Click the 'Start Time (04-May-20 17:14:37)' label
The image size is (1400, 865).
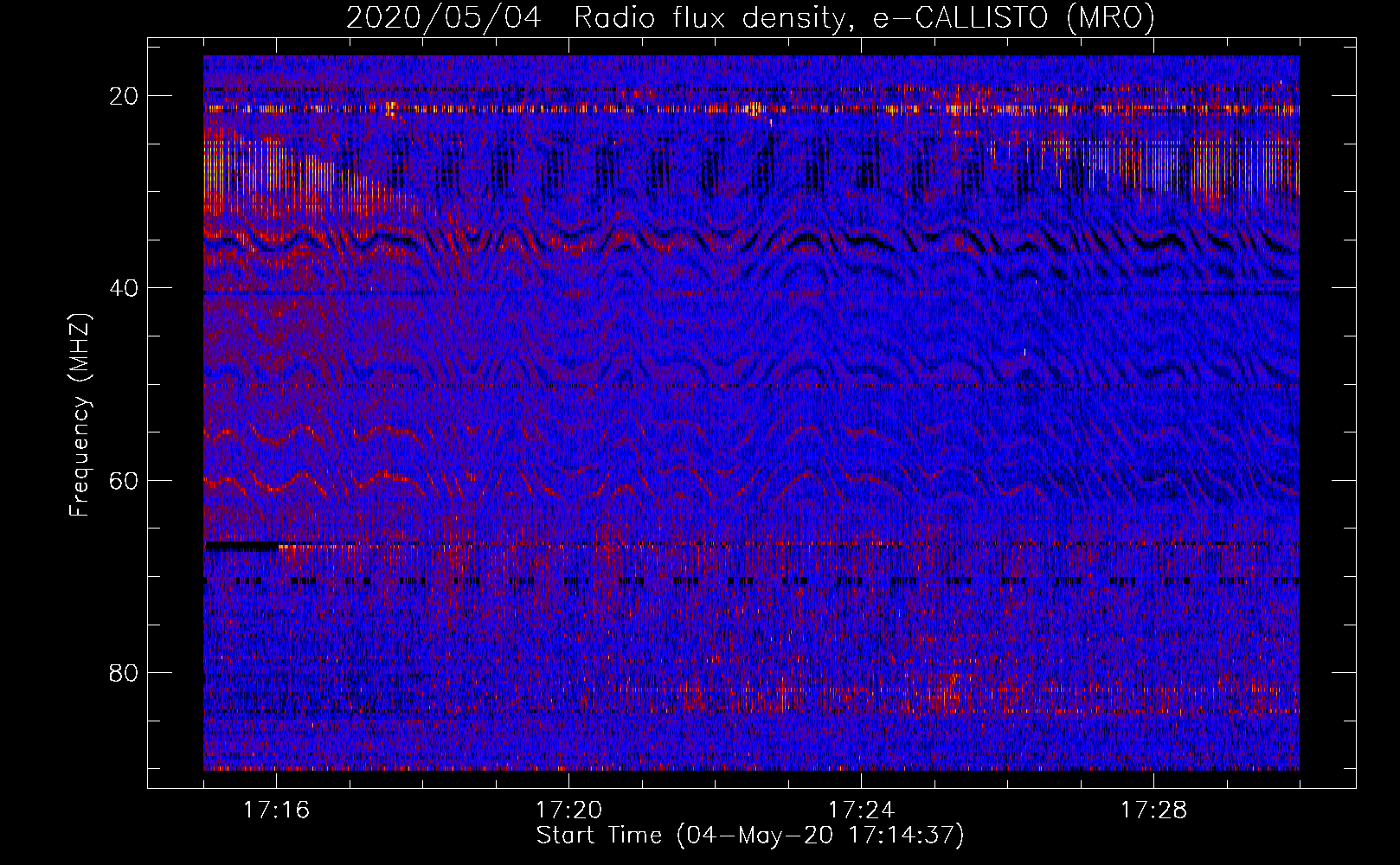(750, 836)
